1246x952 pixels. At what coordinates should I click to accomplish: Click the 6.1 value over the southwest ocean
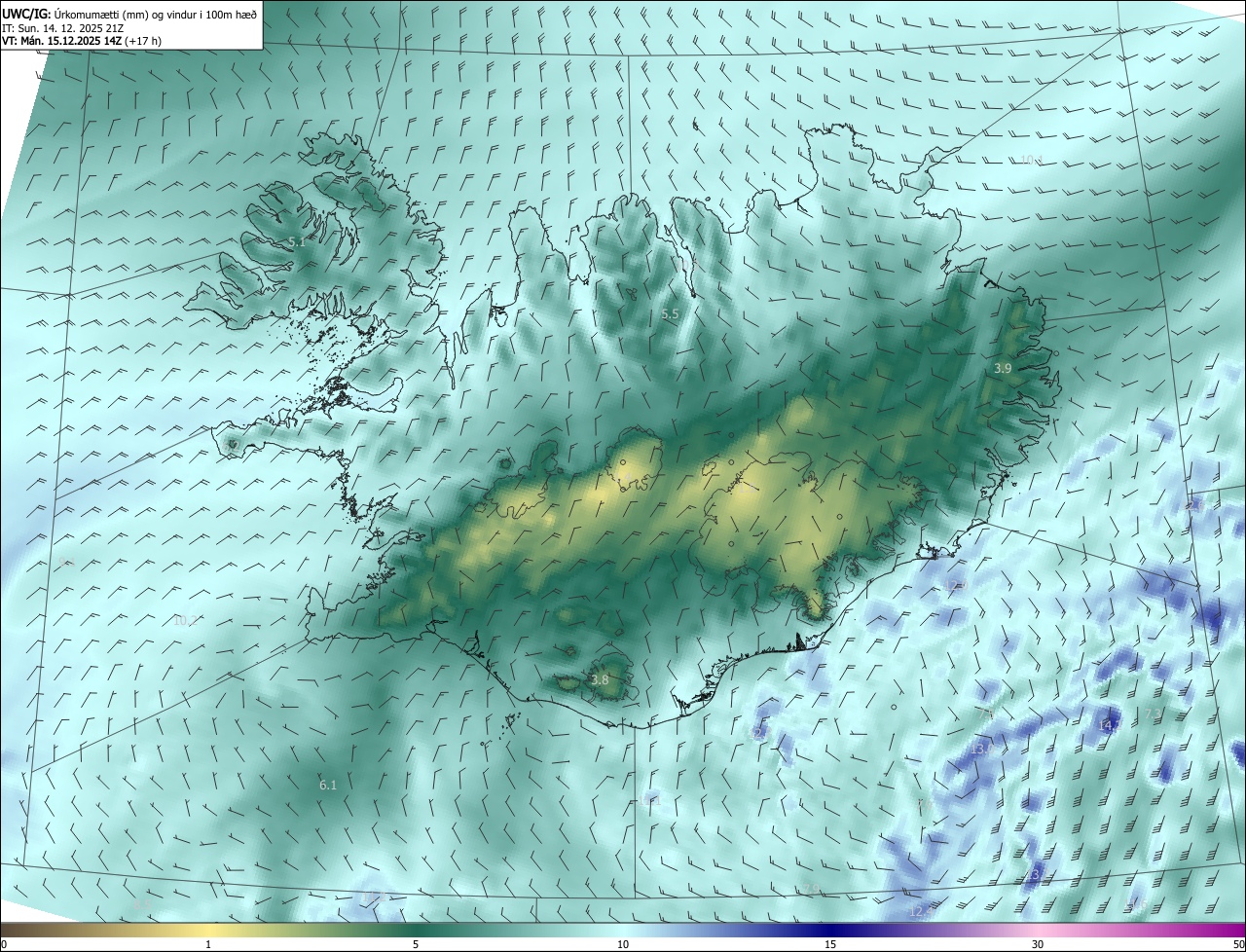click(327, 785)
